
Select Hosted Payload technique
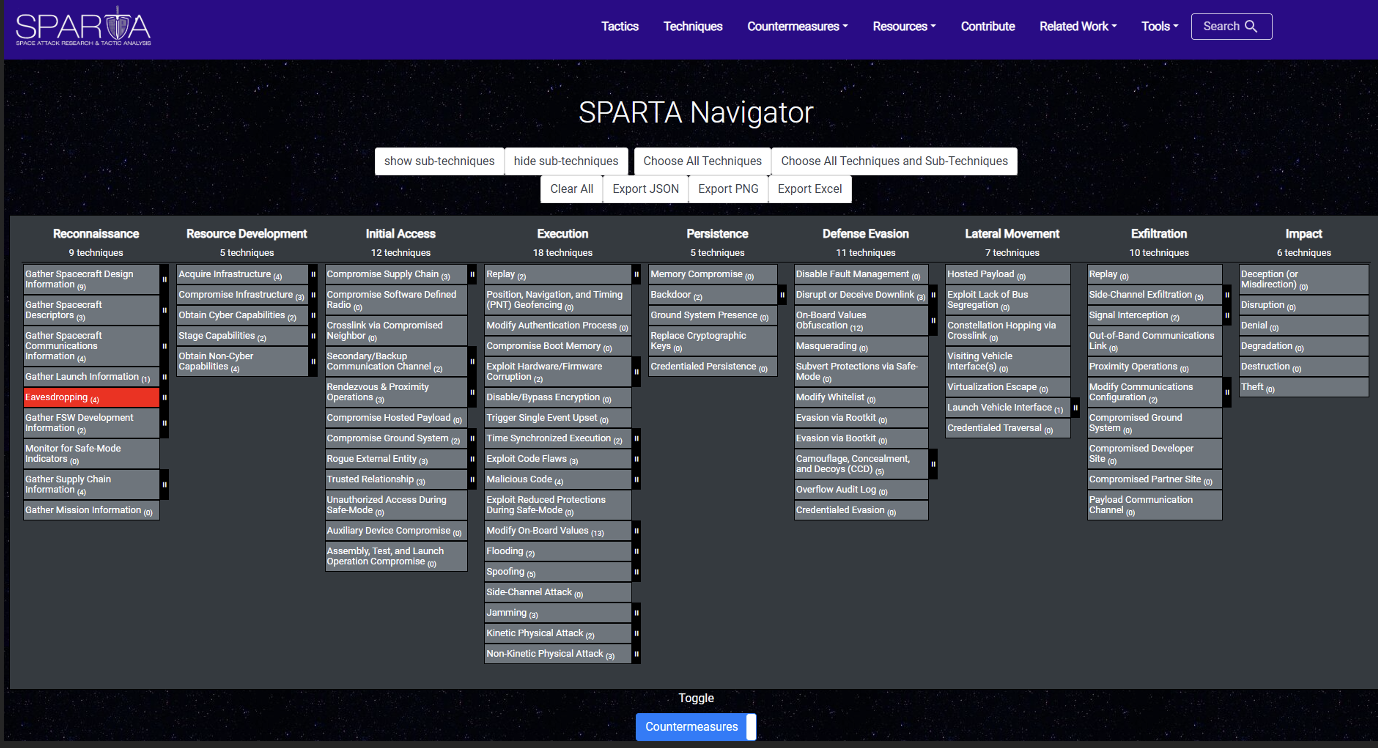coord(1008,274)
